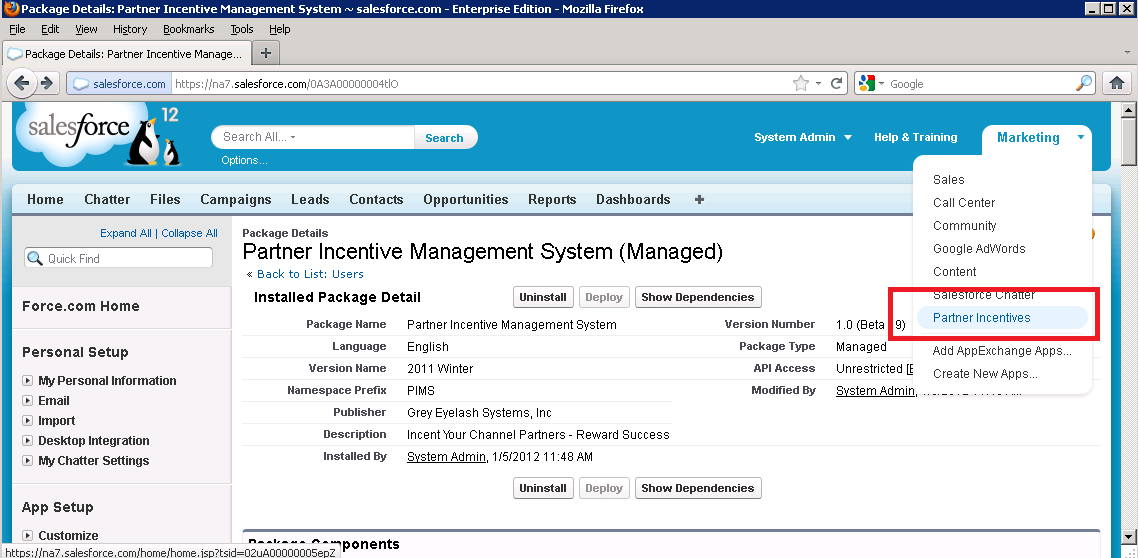
Task: Click the reload page icon
Action: [x=837, y=84]
